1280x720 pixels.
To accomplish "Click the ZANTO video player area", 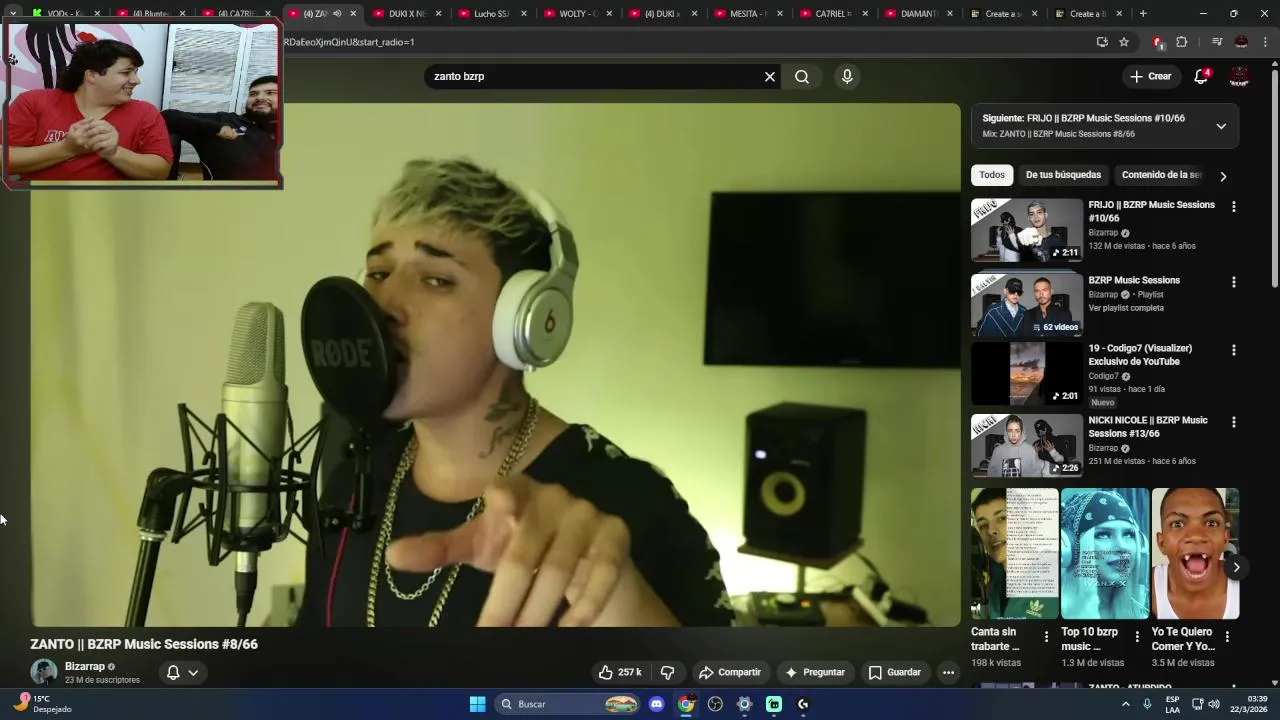I will (x=495, y=365).
